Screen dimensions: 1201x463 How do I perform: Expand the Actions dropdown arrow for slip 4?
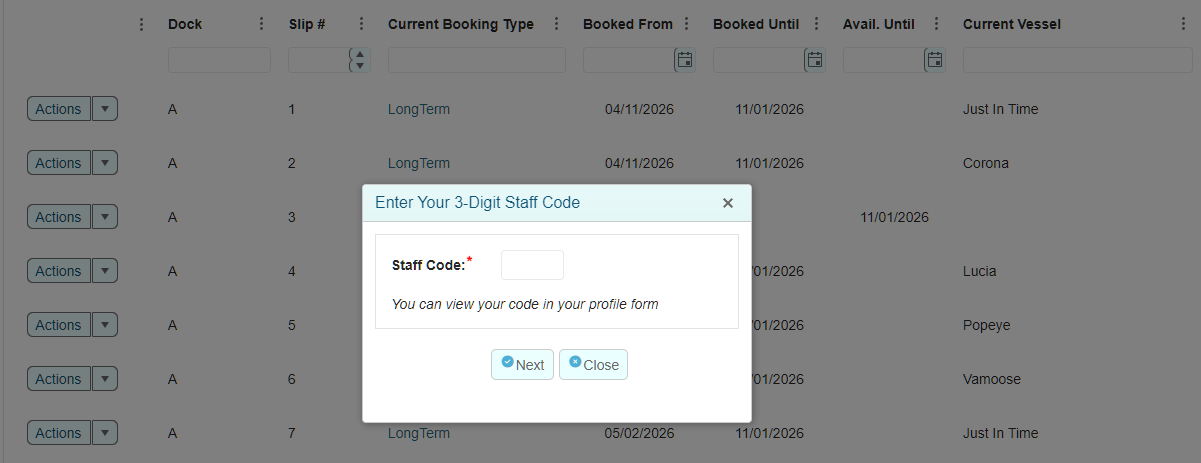coord(105,271)
